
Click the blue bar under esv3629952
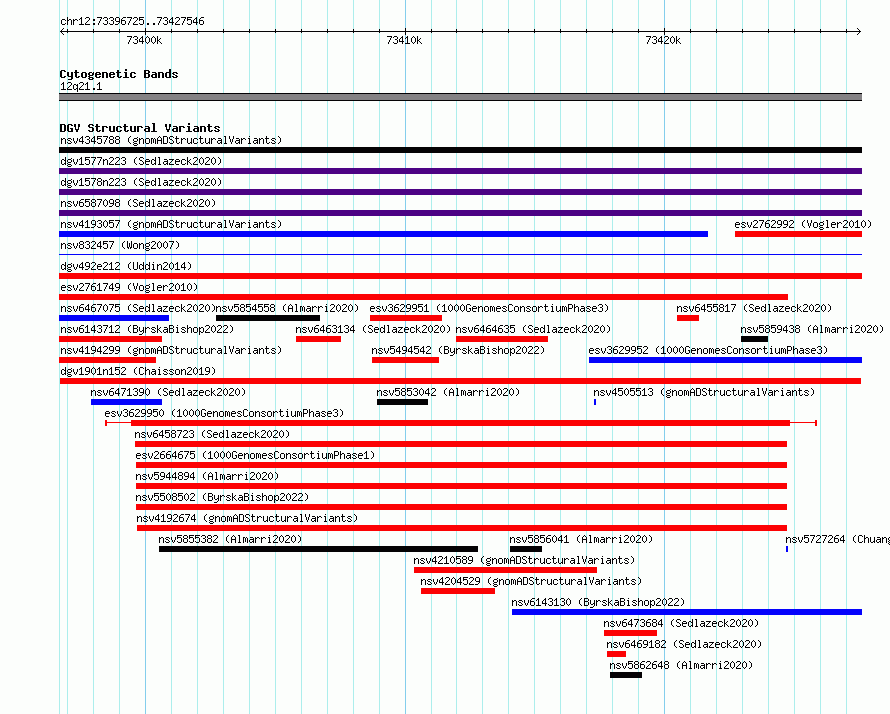[725, 360]
